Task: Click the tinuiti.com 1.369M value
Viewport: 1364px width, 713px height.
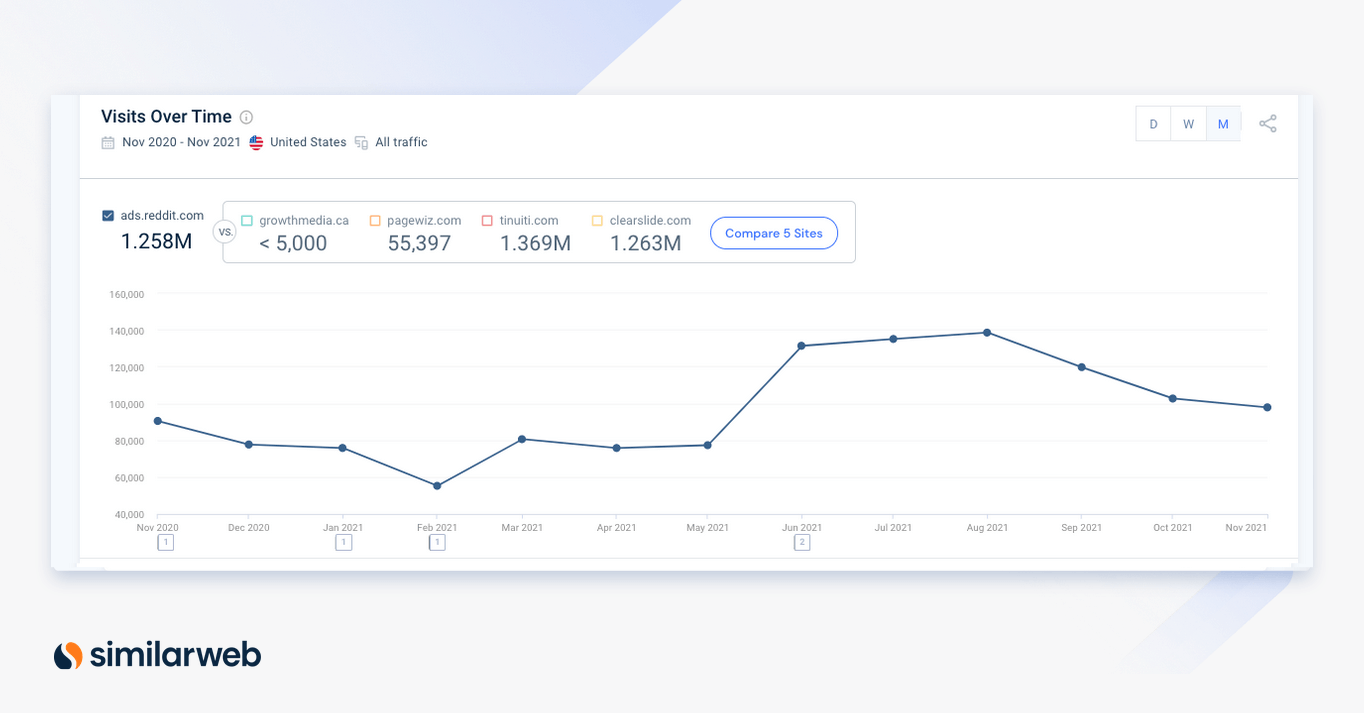Action: 535,243
